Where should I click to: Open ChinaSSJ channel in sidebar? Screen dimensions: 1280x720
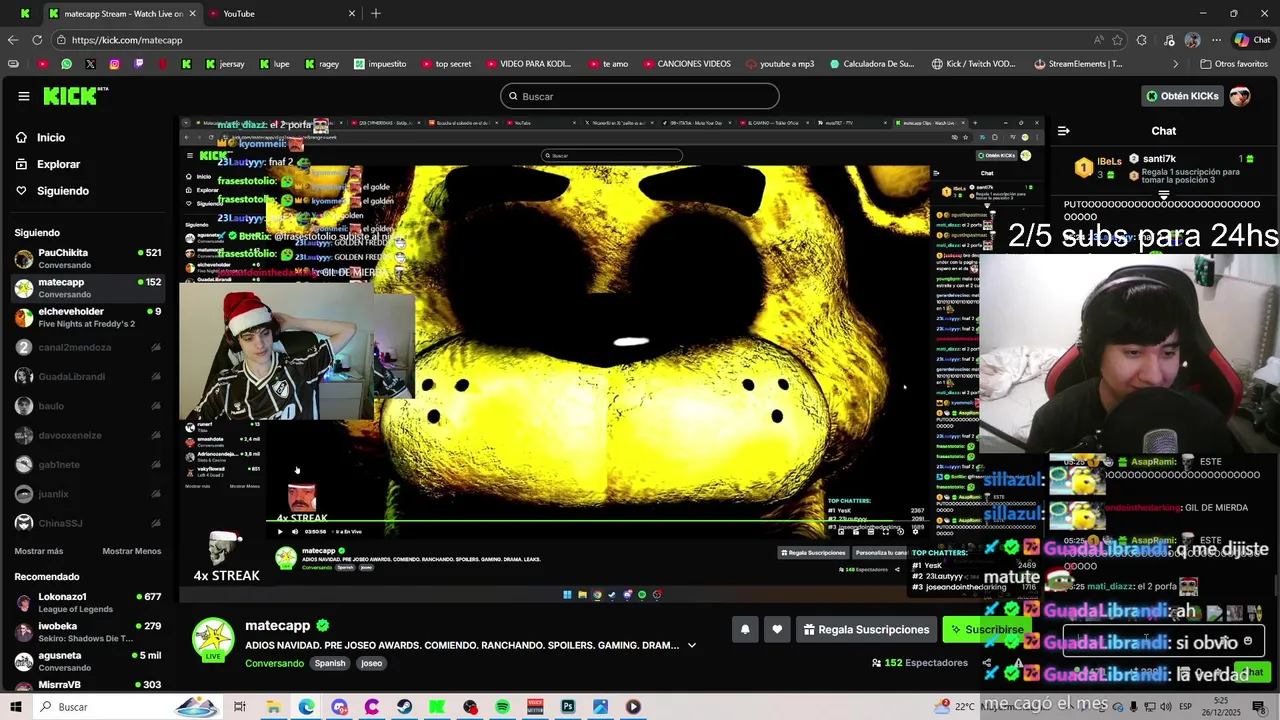[x=88, y=523]
